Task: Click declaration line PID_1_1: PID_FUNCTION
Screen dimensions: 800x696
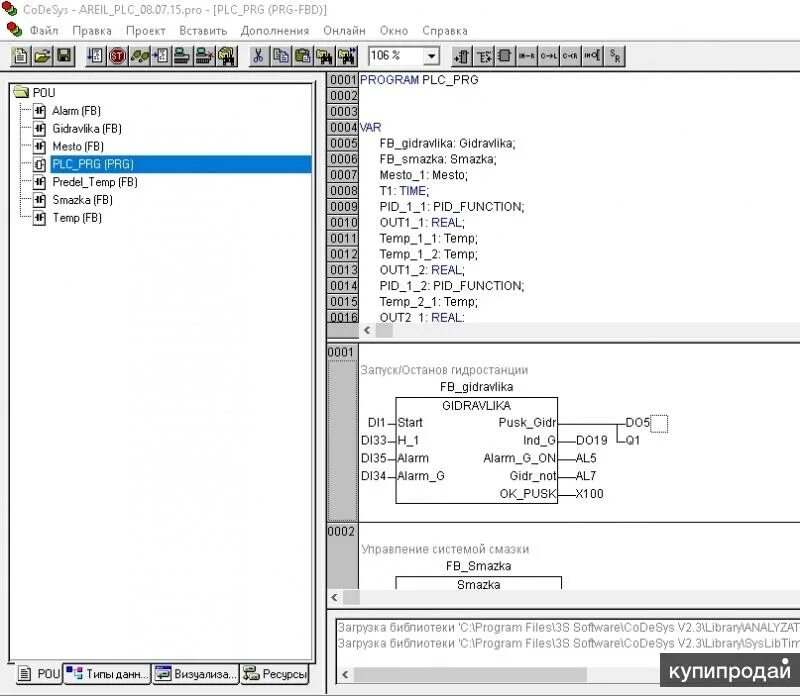Action: pos(452,207)
